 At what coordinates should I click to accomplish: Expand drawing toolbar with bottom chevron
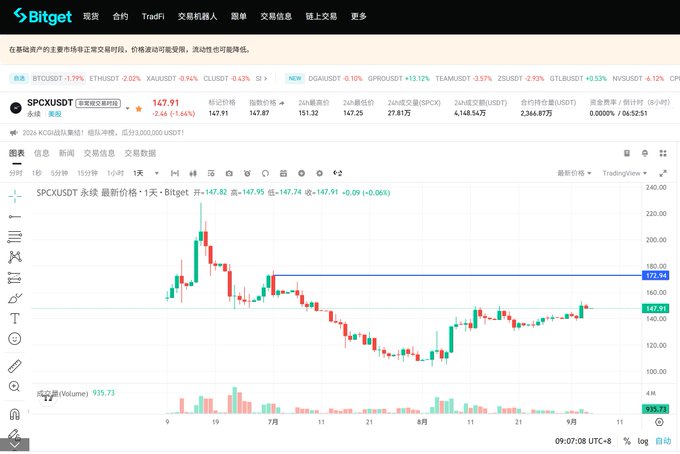pos(14,445)
